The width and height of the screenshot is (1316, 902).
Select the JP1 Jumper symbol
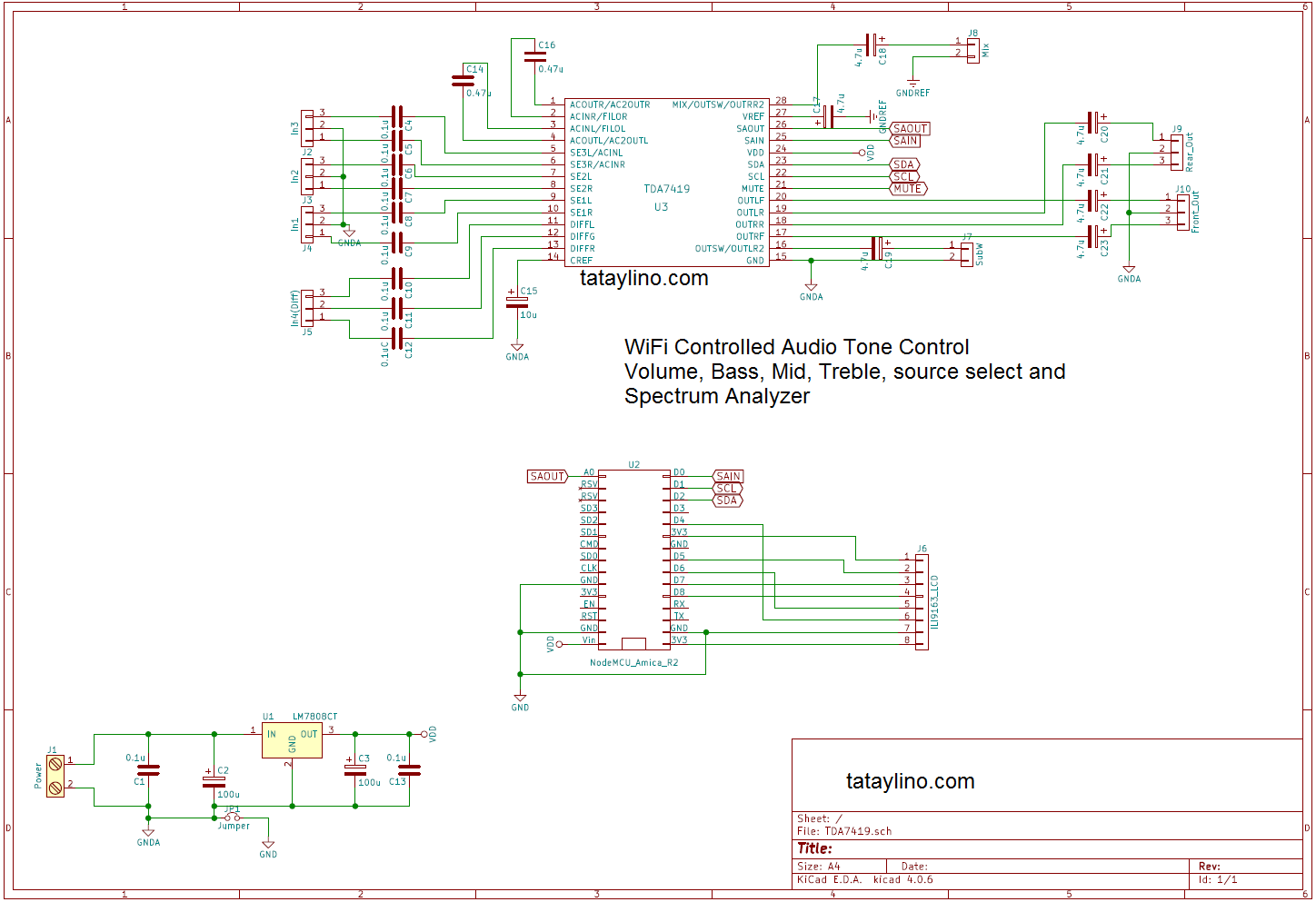click(233, 817)
